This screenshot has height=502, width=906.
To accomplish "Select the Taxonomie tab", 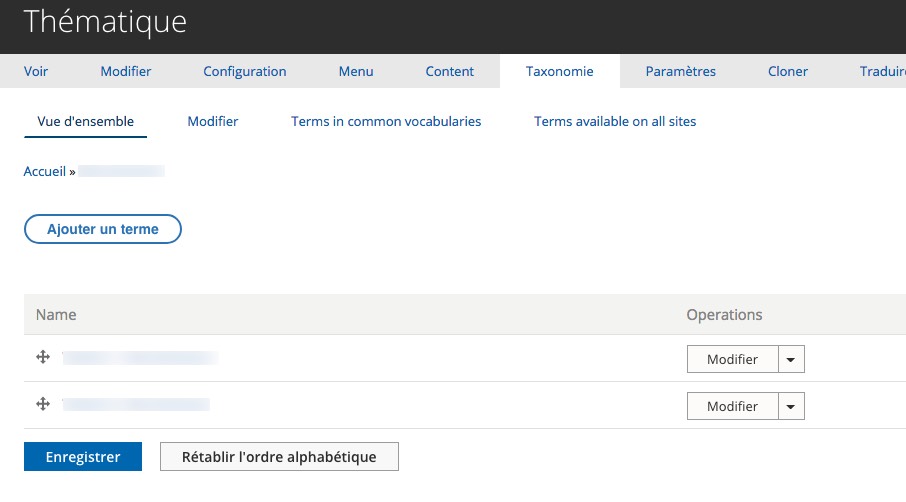I will click(559, 71).
